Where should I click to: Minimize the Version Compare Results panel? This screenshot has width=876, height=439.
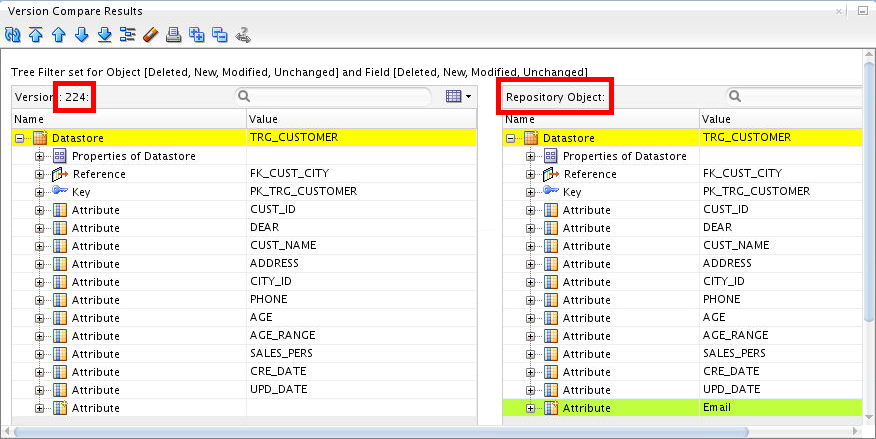pos(863,11)
